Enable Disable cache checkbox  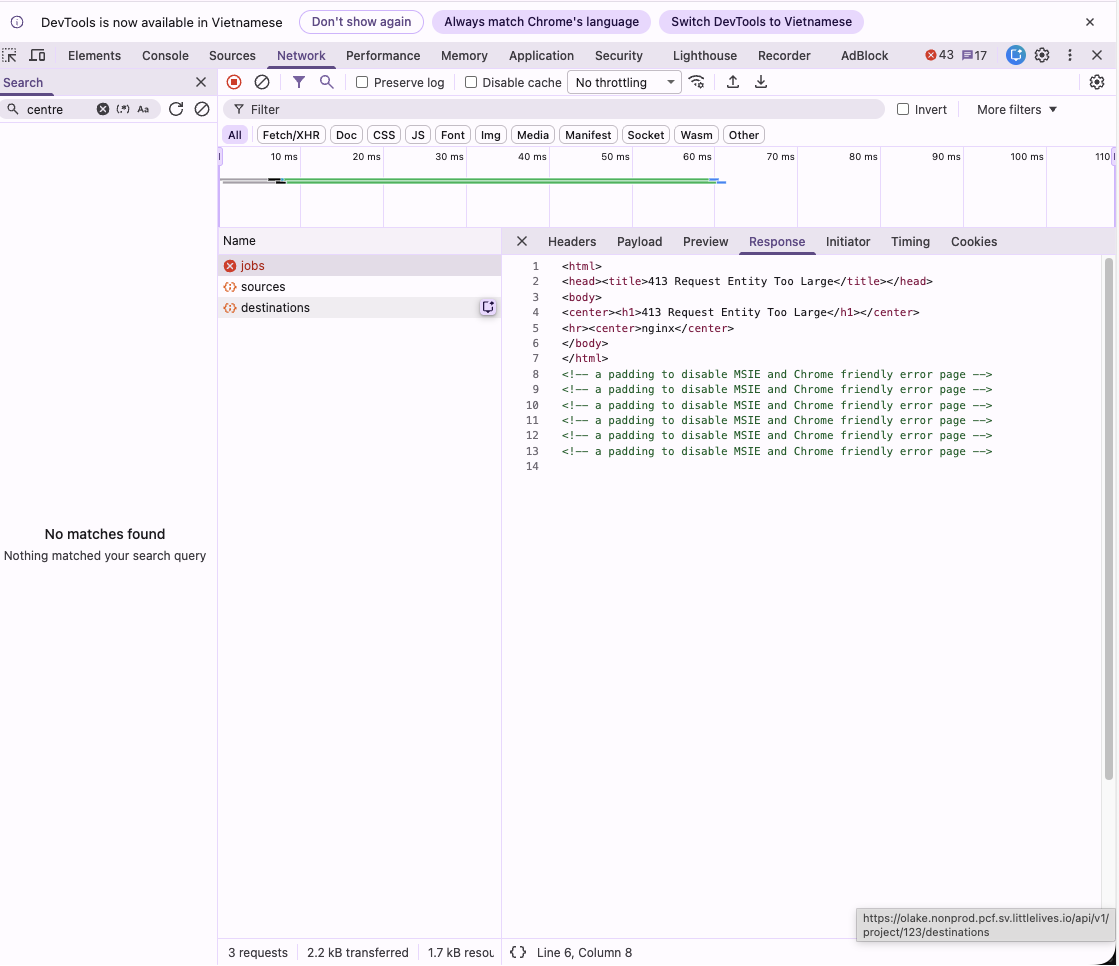pyautogui.click(x=471, y=82)
